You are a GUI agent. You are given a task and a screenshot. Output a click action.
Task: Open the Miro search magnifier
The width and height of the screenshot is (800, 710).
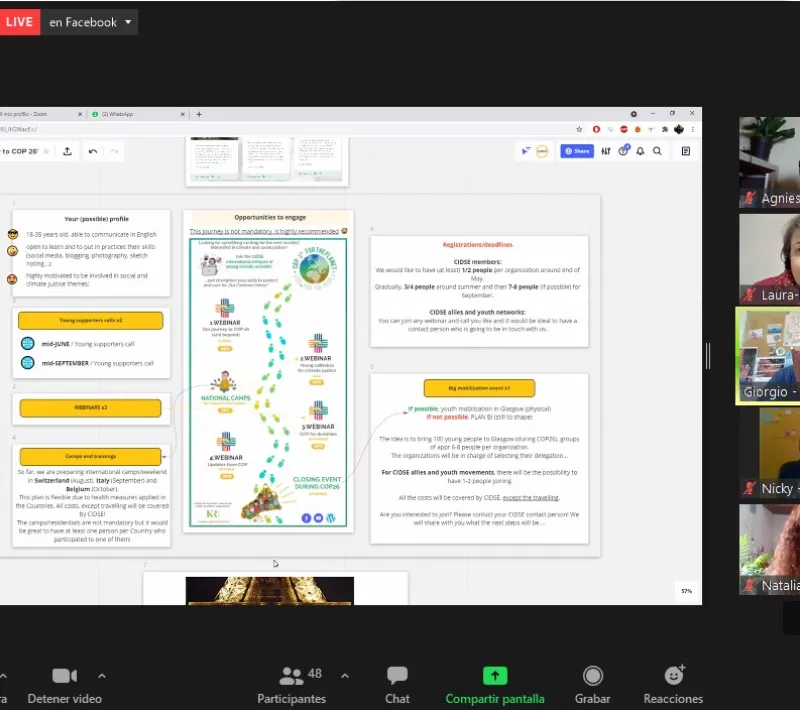point(657,151)
